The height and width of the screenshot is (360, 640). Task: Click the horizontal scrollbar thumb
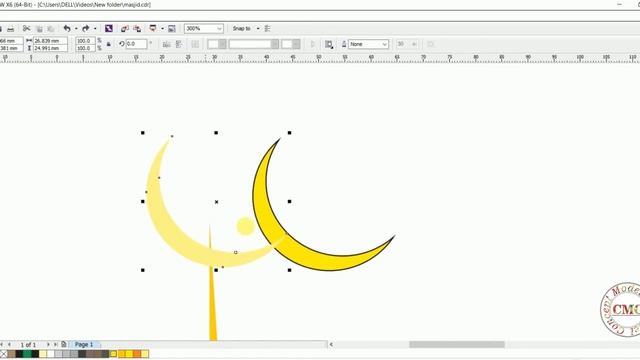click(457, 344)
